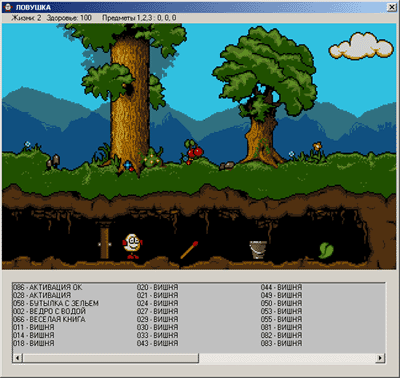Click the orange flower near right tree
Image resolution: width=400 pixels, height=378 pixels.
[317, 146]
